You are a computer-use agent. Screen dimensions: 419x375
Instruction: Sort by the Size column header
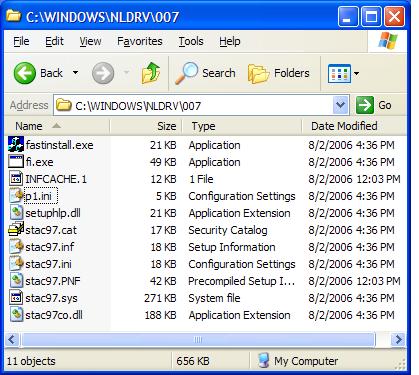pyautogui.click(x=146, y=126)
